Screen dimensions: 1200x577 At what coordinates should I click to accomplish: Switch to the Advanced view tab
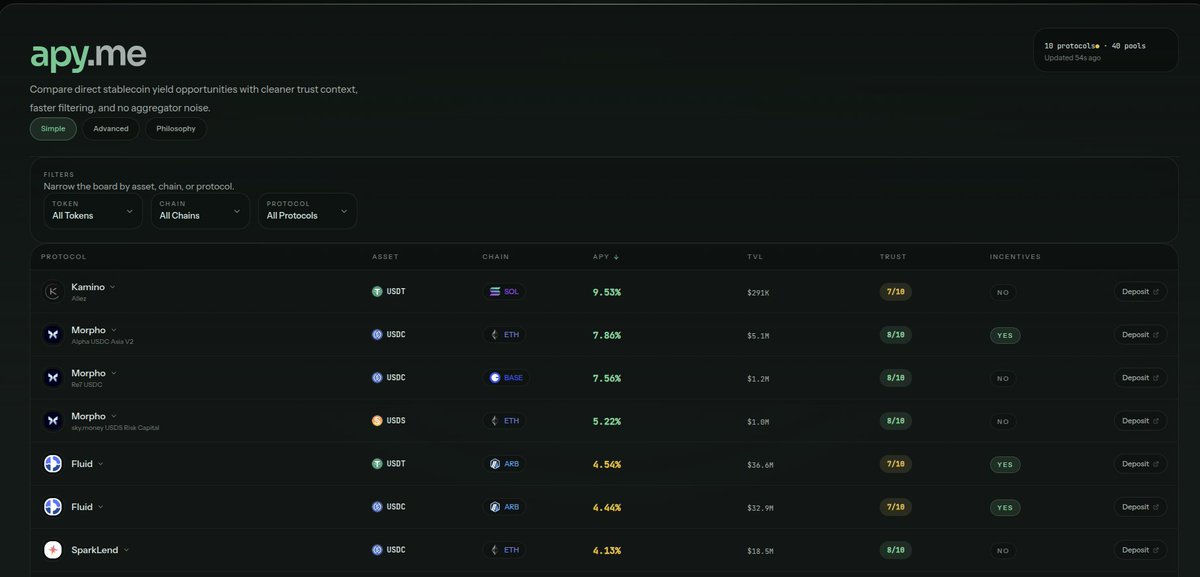[111, 129]
